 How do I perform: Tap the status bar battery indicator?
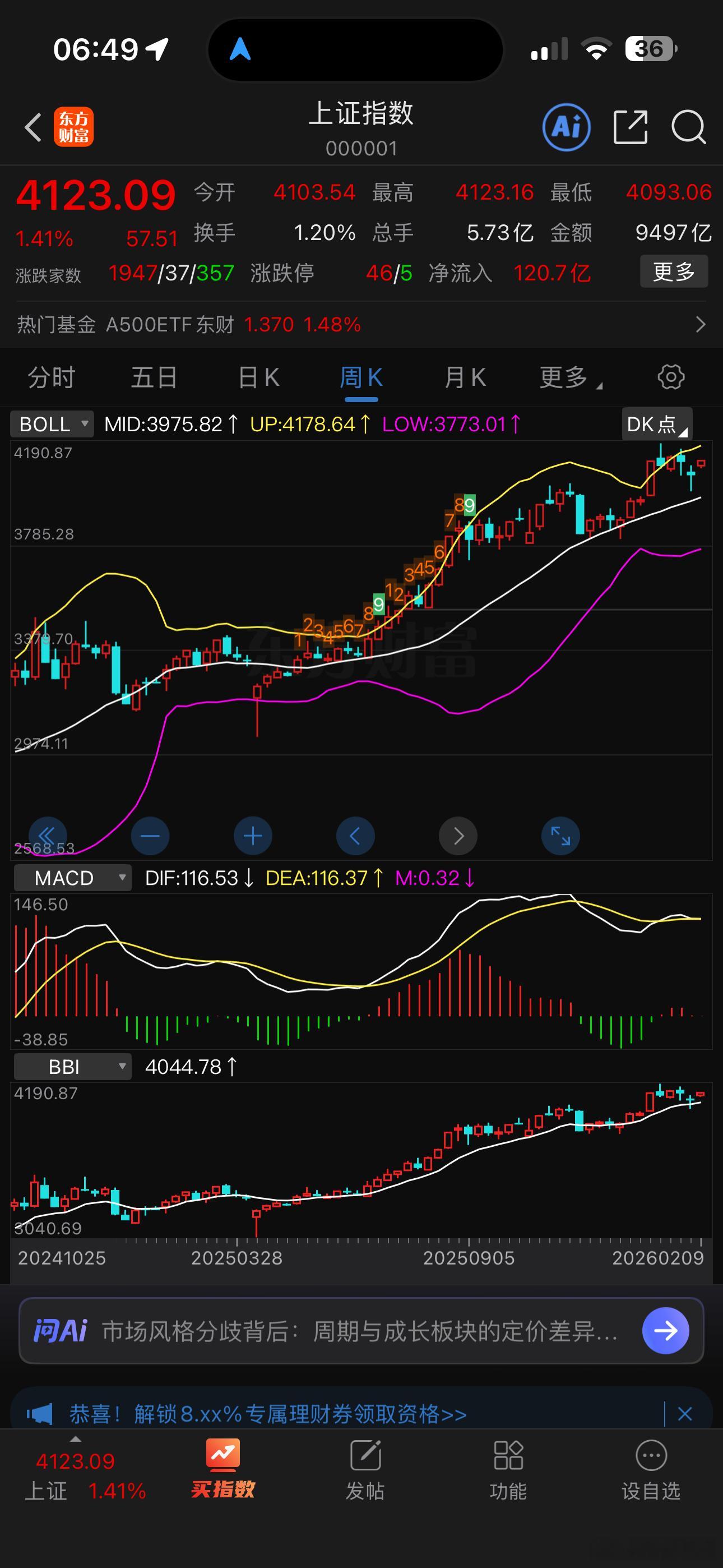coord(651,49)
